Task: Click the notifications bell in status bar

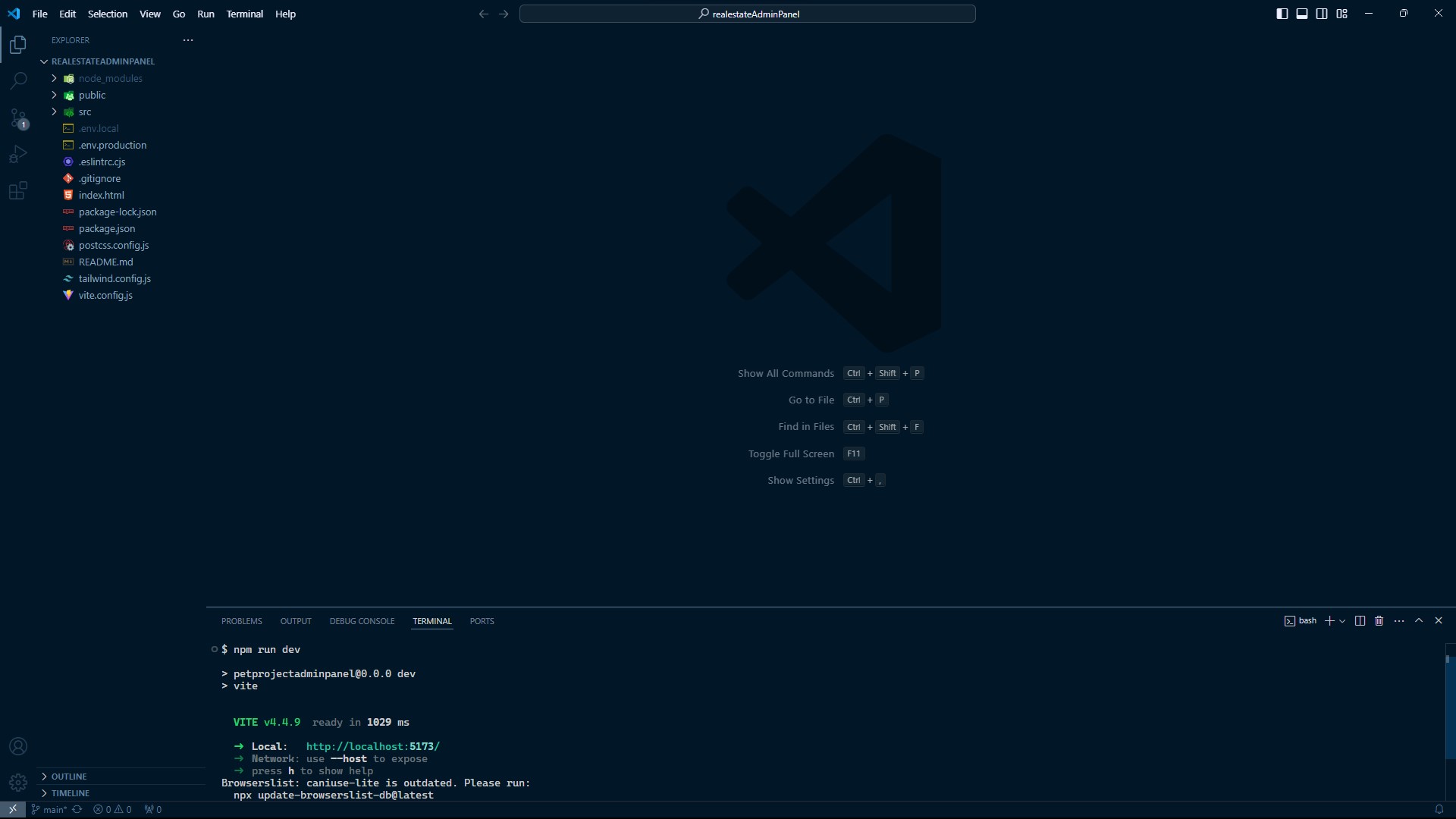Action: [1439, 809]
